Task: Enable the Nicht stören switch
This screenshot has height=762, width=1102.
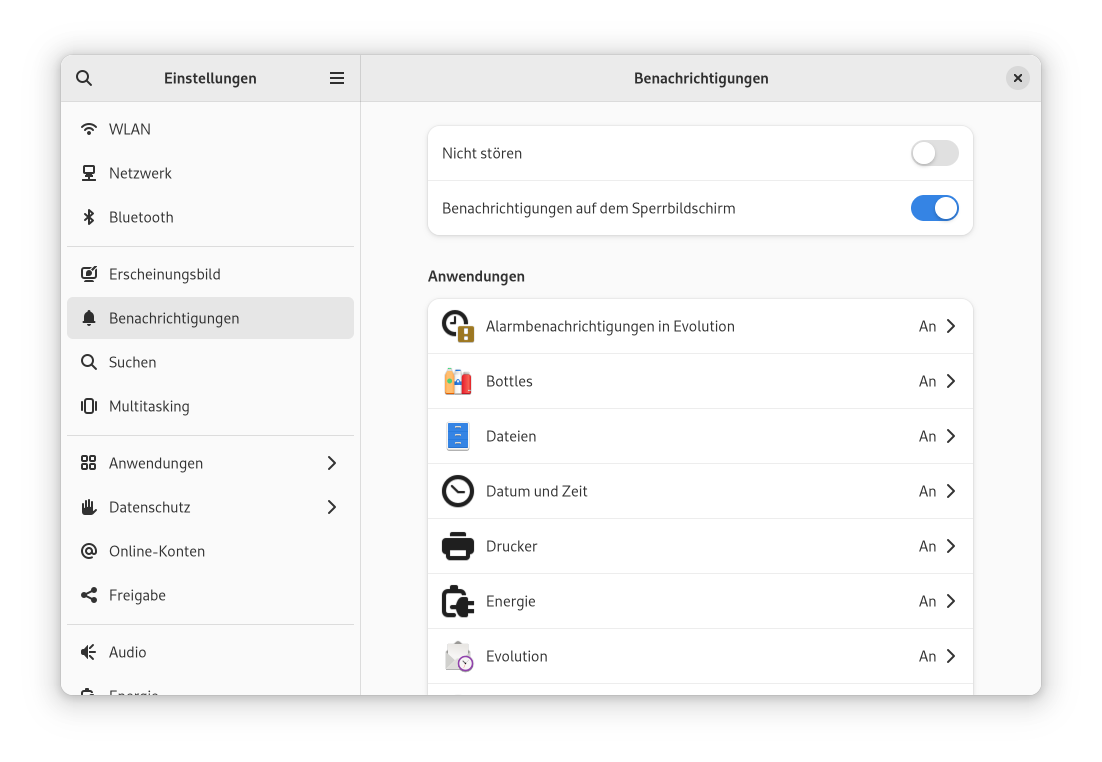Action: click(x=934, y=153)
